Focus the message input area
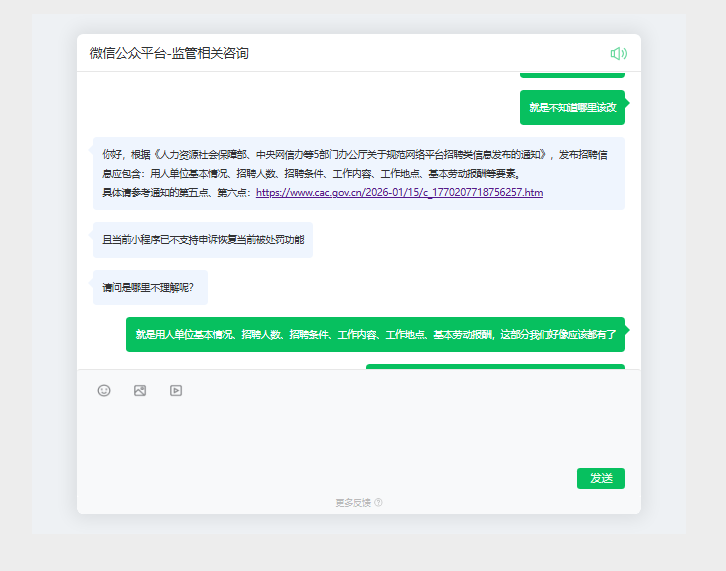726x571 pixels. coord(359,433)
